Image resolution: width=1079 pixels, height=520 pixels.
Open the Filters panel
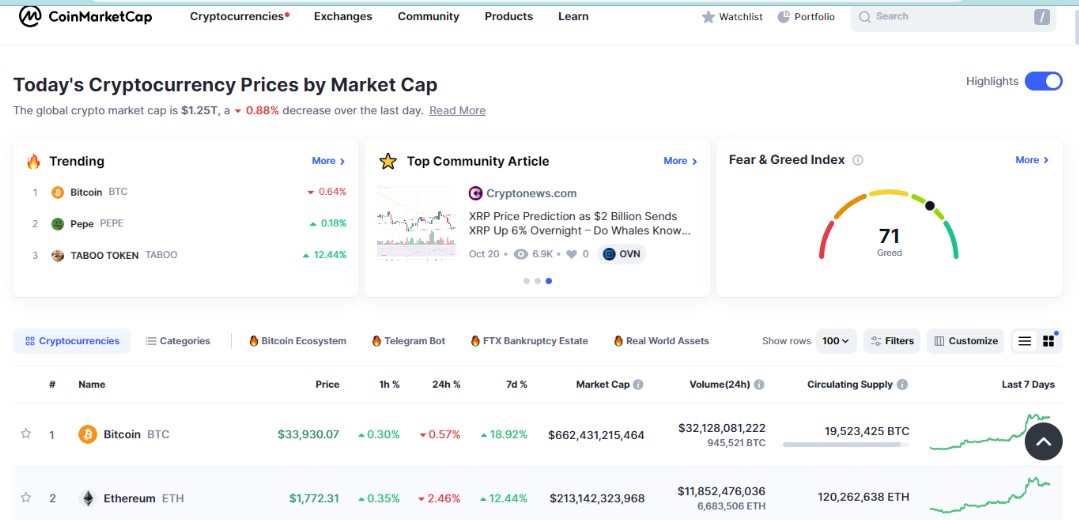click(892, 341)
